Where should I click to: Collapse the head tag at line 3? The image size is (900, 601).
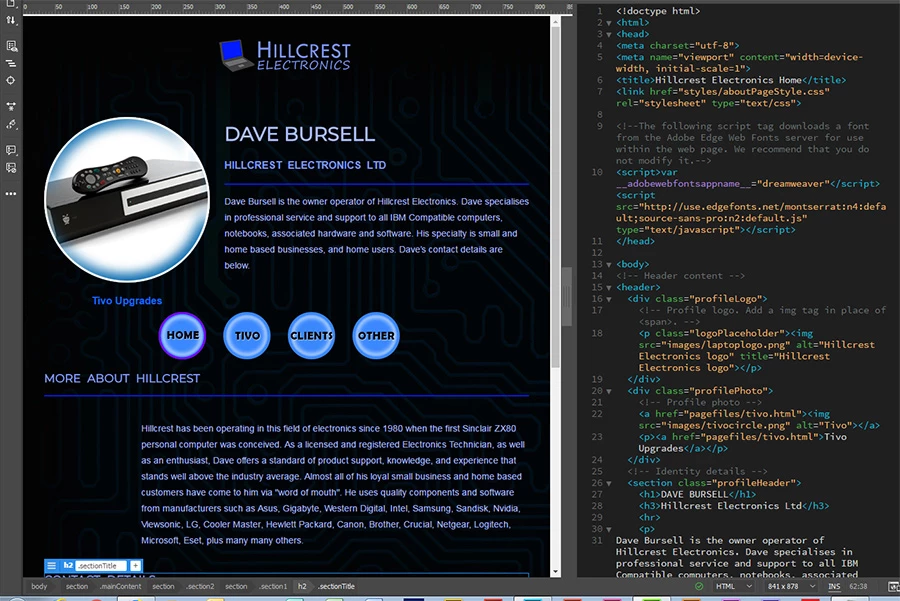609,34
